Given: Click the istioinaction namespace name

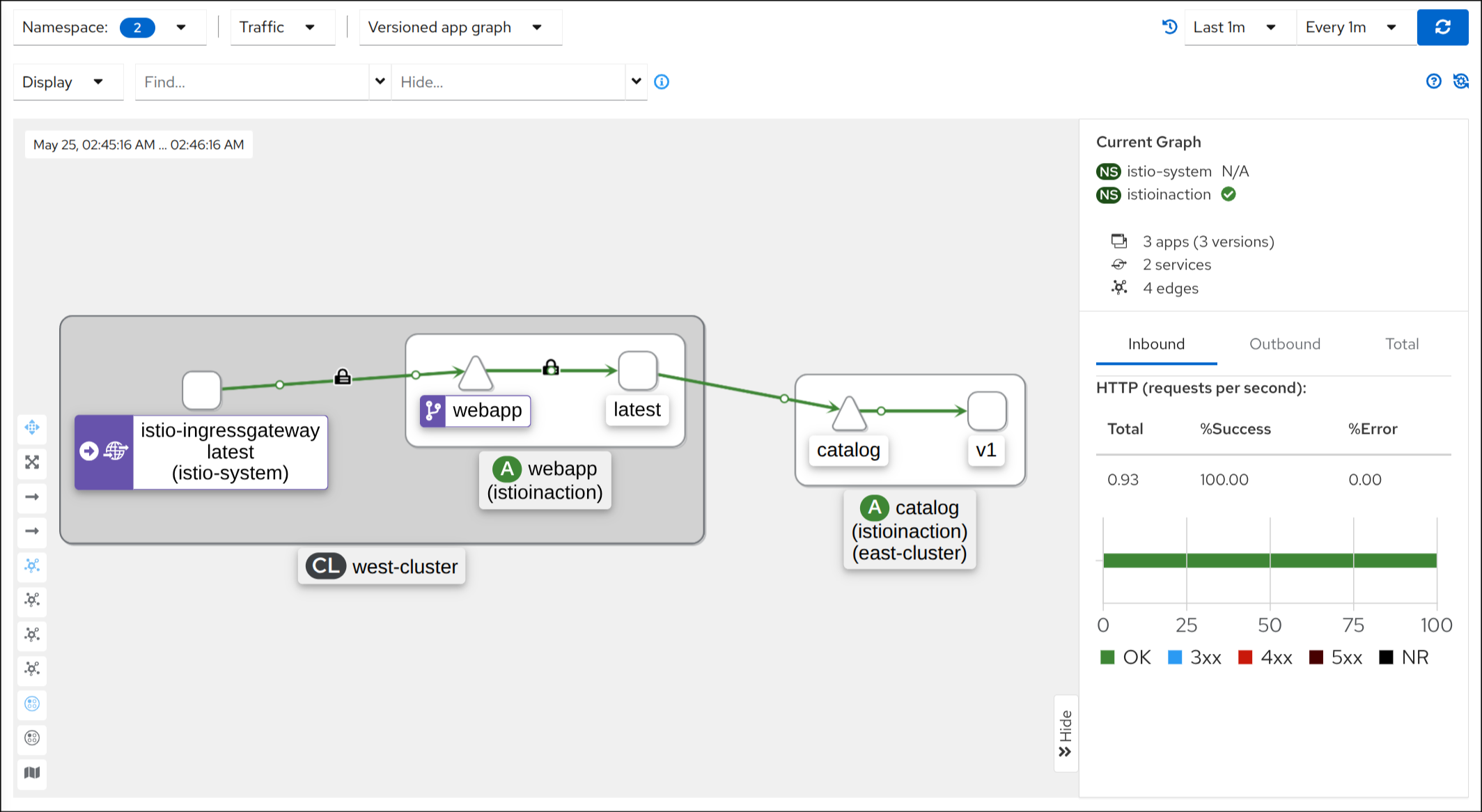Looking at the screenshot, I should pyautogui.click(x=1169, y=194).
